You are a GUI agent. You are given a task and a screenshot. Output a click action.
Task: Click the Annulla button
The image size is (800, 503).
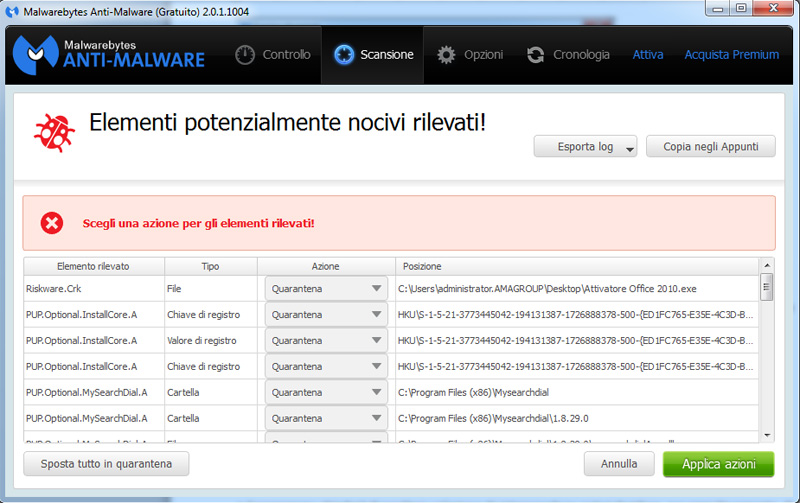(619, 464)
